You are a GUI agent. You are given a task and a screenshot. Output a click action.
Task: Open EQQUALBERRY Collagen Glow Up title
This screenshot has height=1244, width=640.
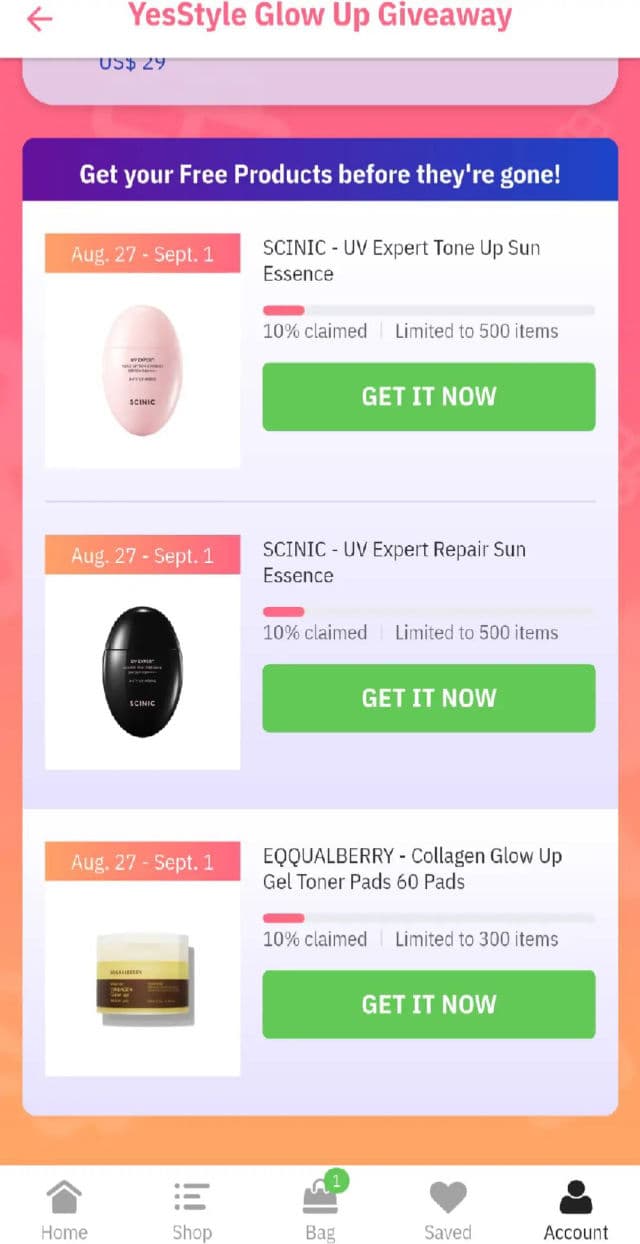tap(412, 869)
